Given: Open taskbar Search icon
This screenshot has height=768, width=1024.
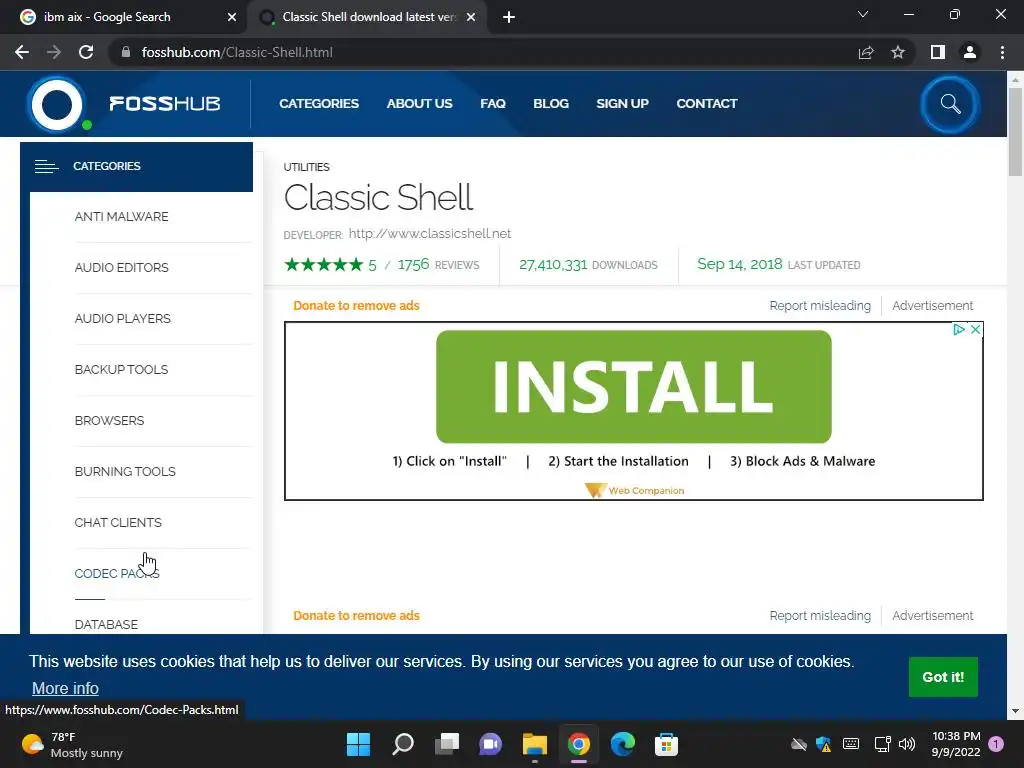Looking at the screenshot, I should click(x=403, y=744).
